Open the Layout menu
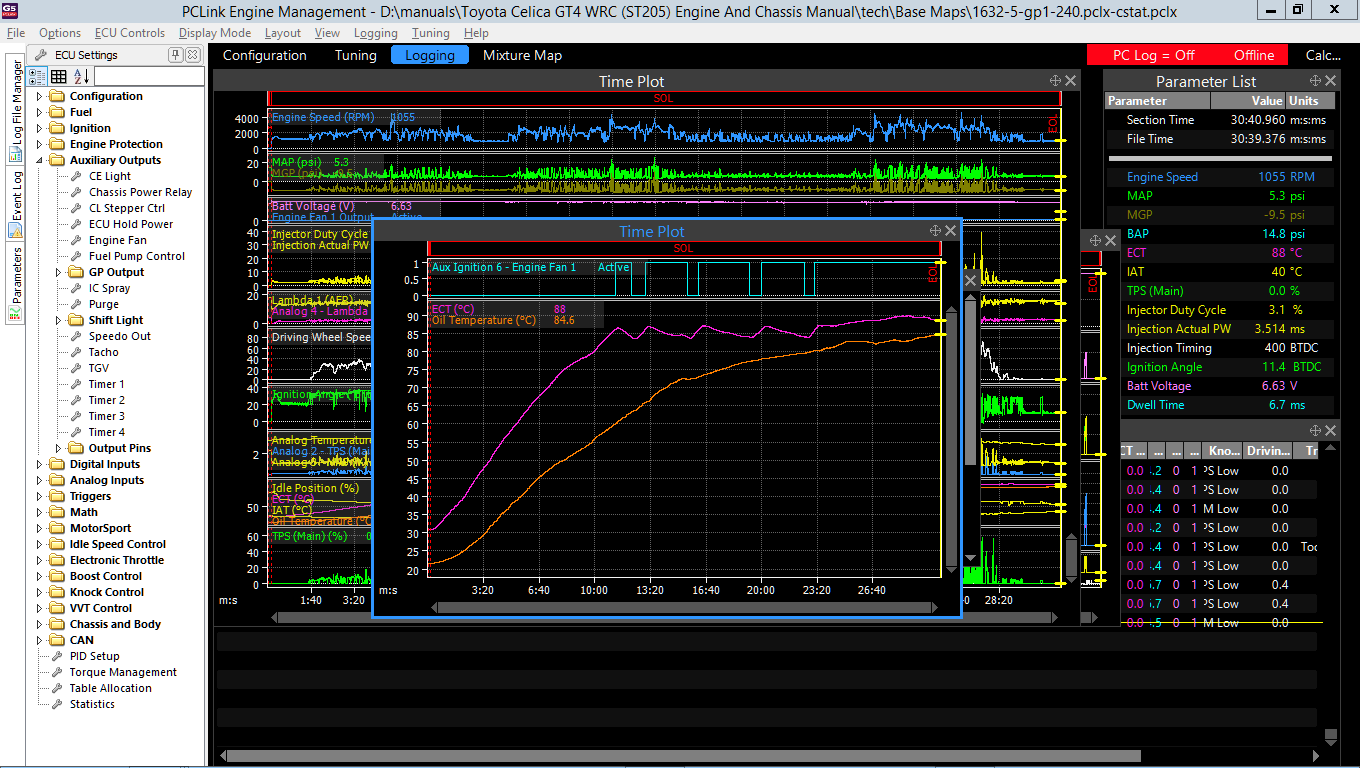Image resolution: width=1360 pixels, height=768 pixels. pyautogui.click(x=283, y=33)
